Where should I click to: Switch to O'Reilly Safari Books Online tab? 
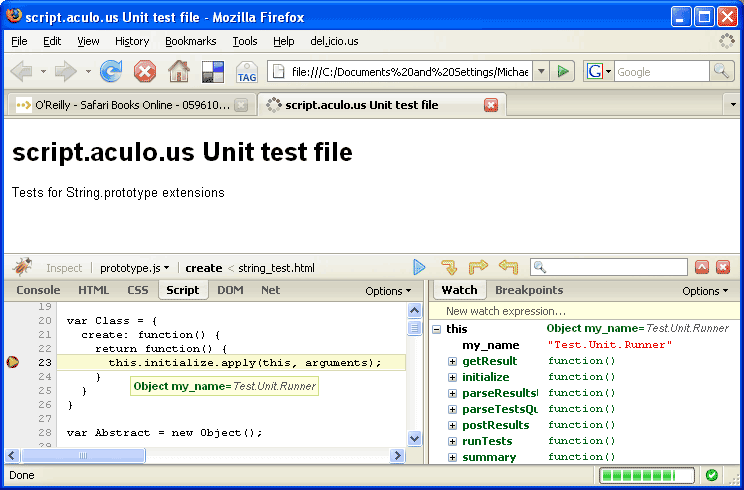click(x=132, y=105)
